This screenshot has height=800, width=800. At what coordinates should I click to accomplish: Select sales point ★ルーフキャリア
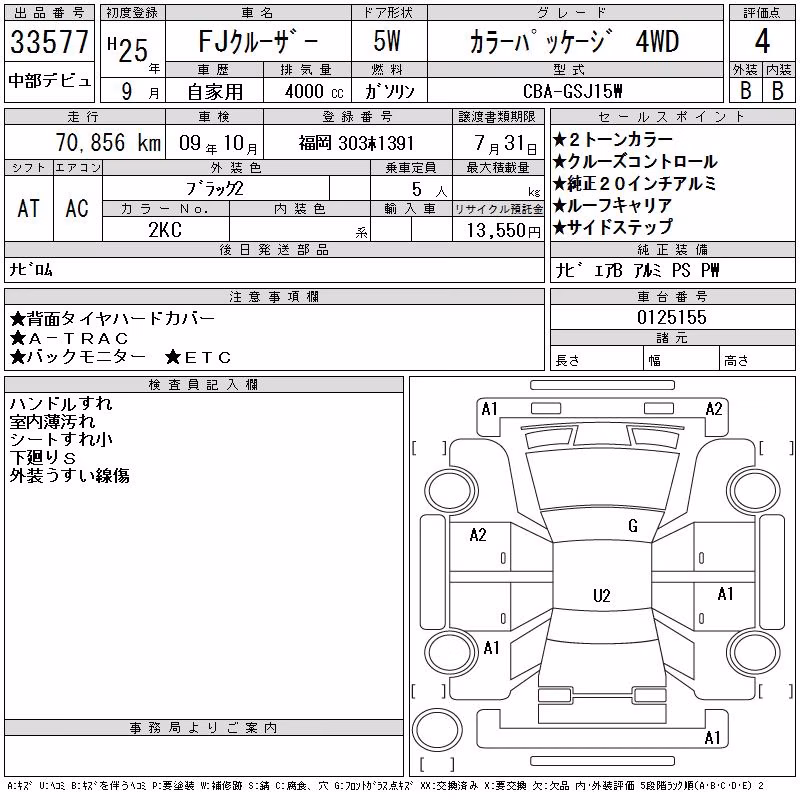coord(612,205)
